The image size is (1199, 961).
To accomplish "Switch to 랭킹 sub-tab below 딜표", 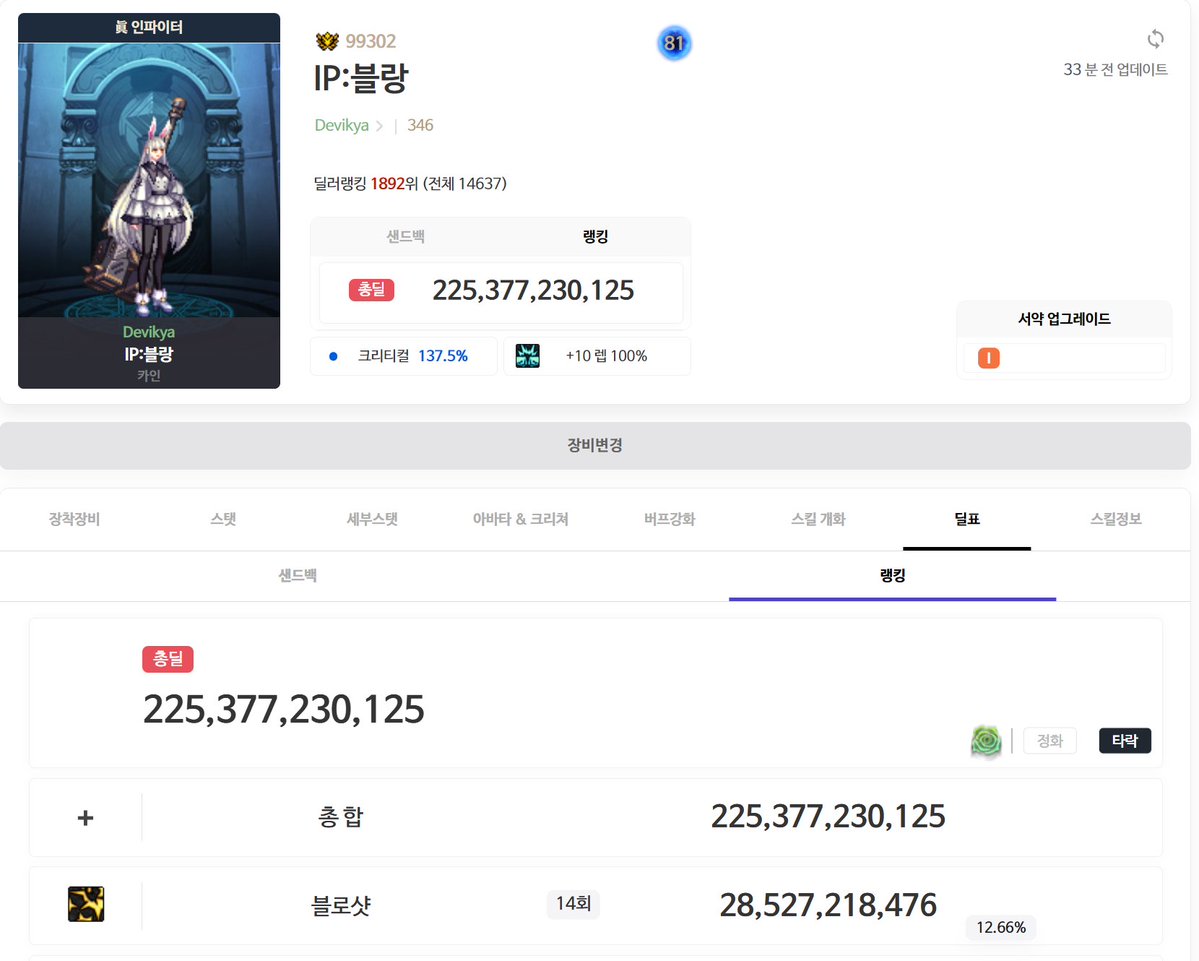I will coord(892,576).
